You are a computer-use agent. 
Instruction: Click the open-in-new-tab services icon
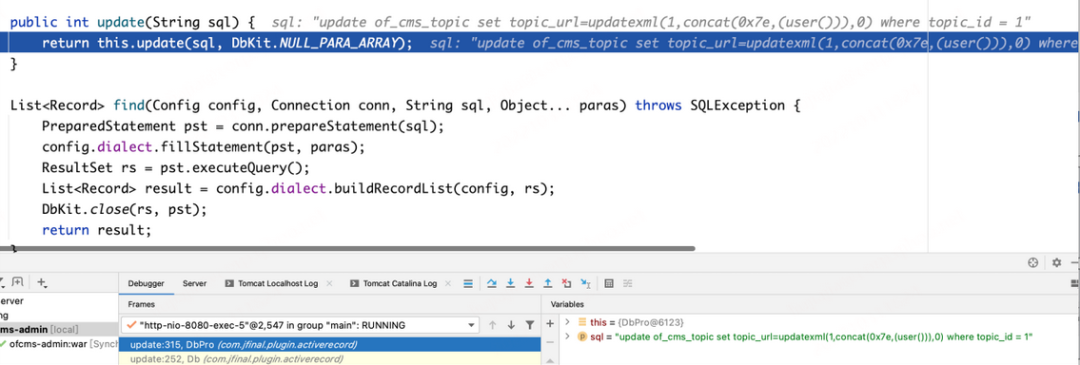[x=18, y=282]
